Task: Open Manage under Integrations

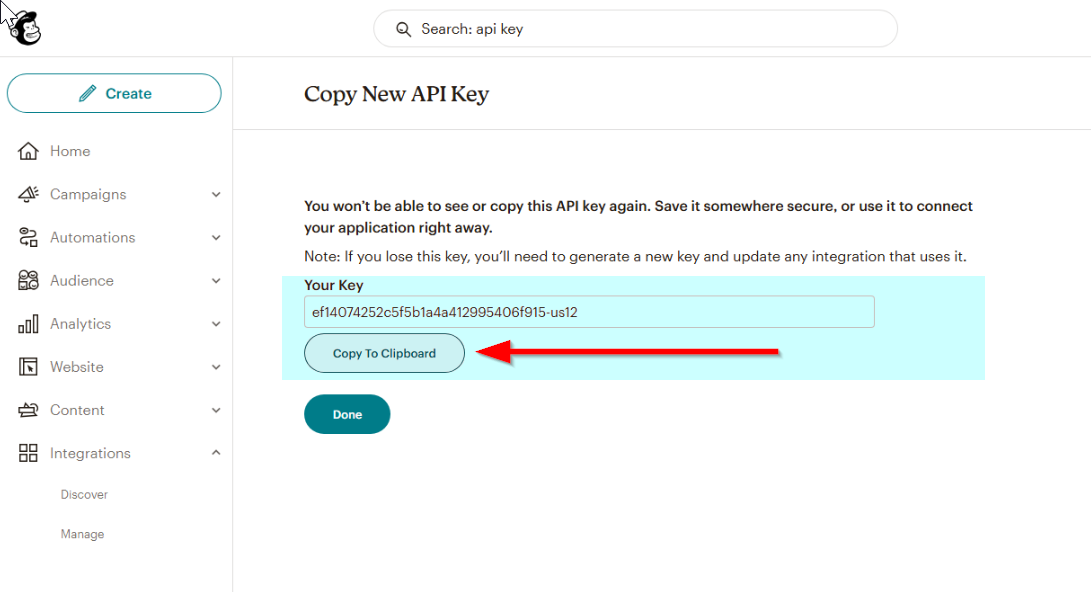Action: click(x=82, y=534)
